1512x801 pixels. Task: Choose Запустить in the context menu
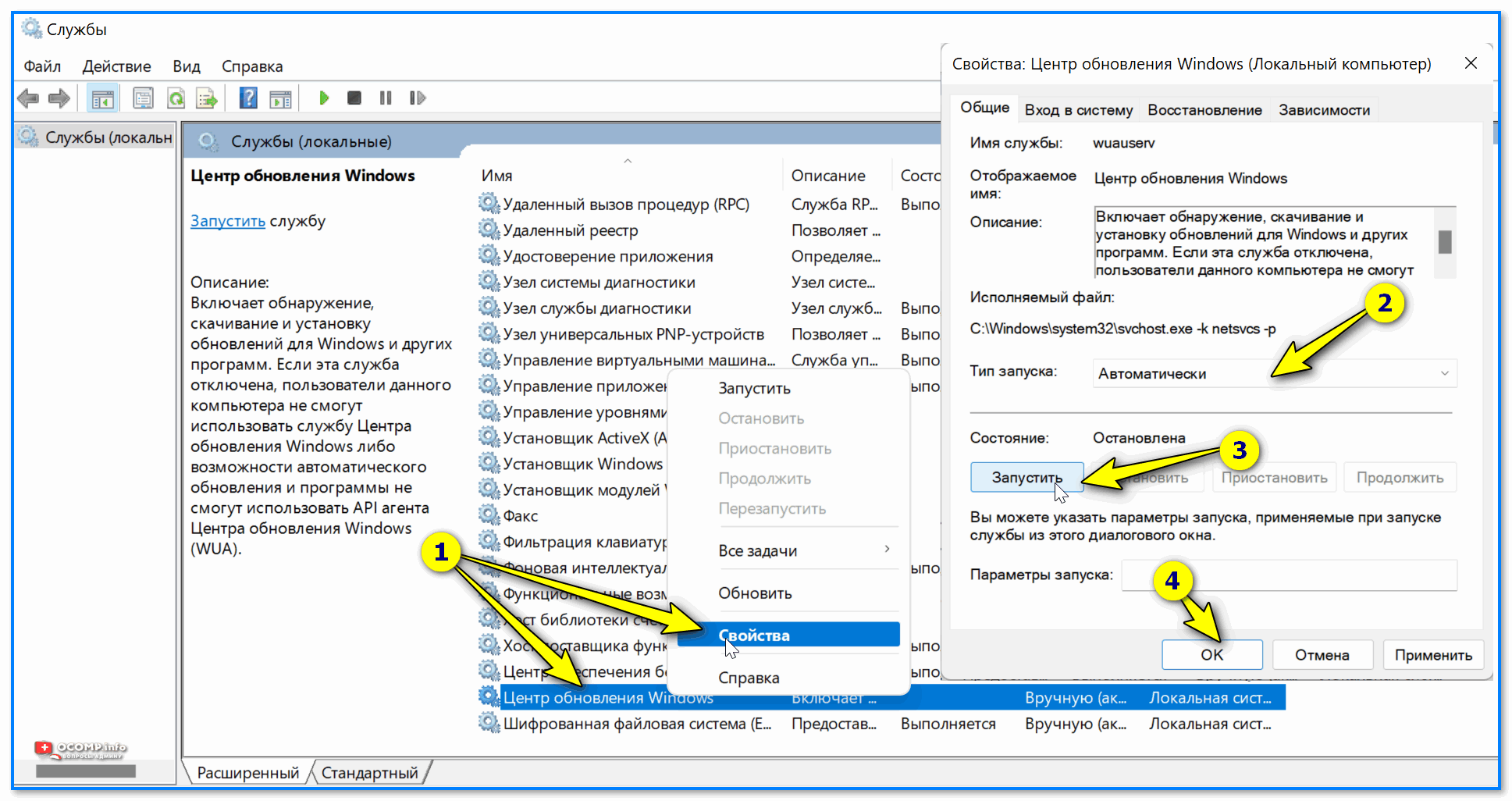pyautogui.click(x=788, y=388)
